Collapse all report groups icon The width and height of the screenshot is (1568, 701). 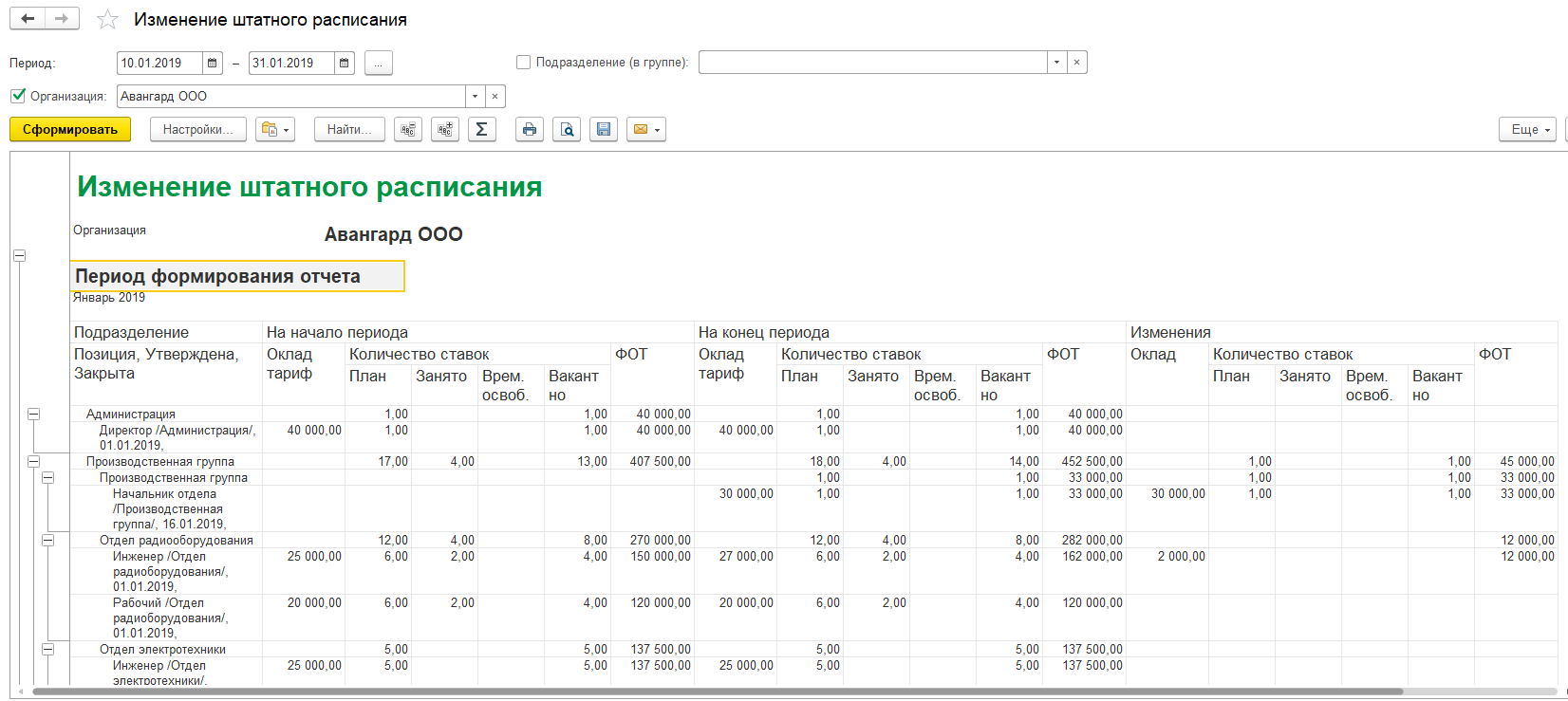click(408, 130)
